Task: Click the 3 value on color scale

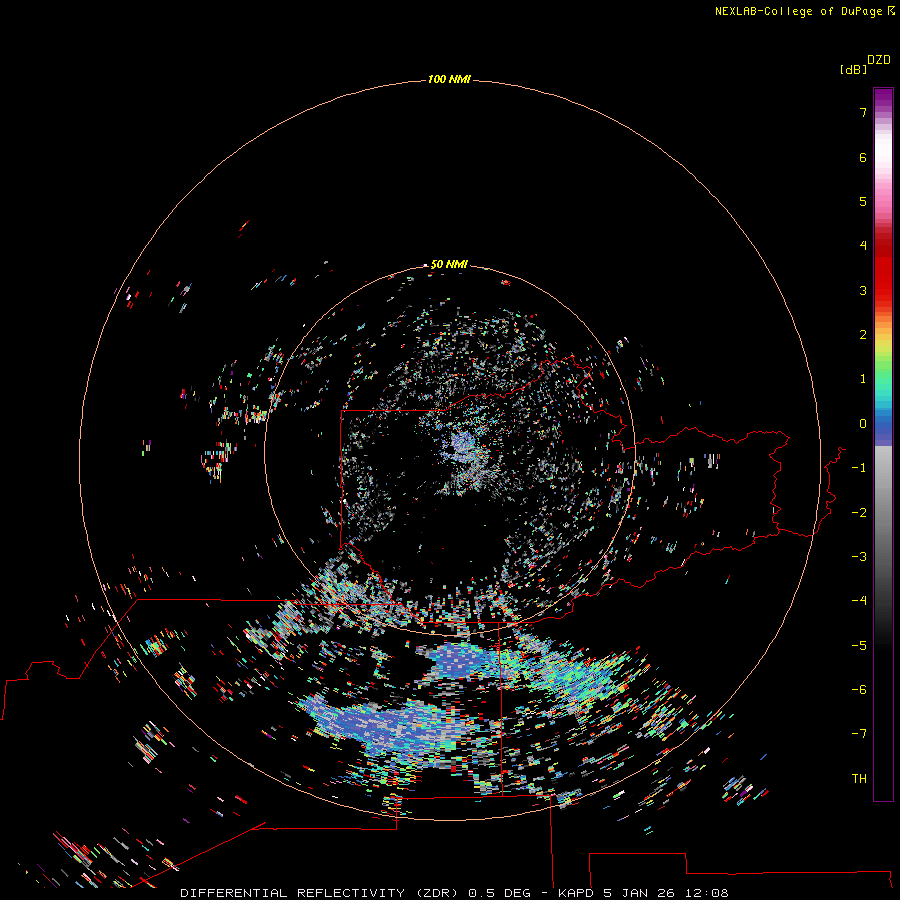Action: pyautogui.click(x=863, y=290)
